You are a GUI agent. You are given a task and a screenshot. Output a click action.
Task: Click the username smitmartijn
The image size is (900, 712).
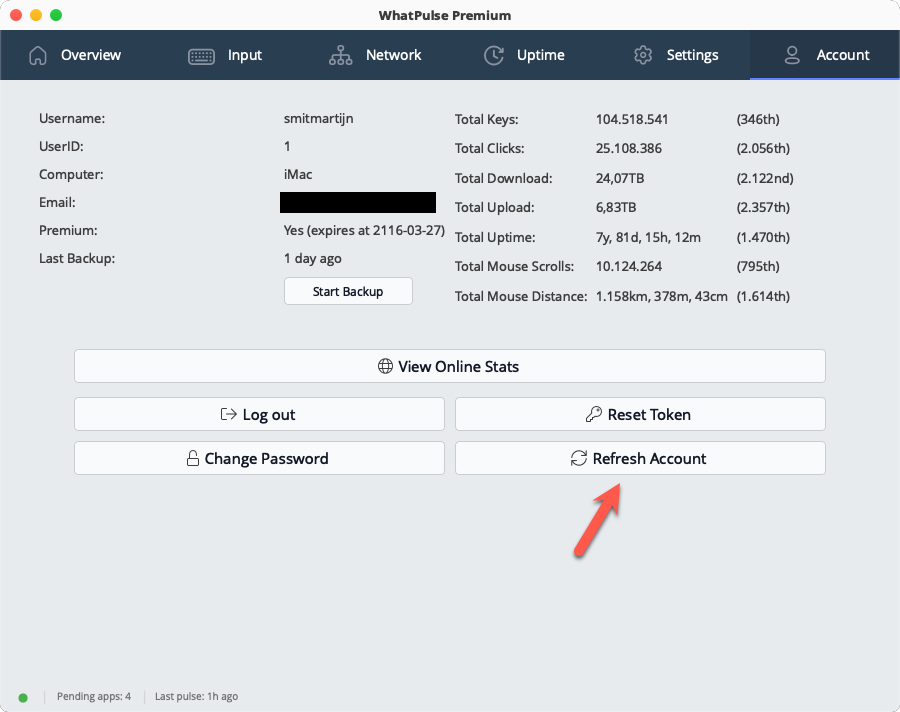[x=319, y=119]
